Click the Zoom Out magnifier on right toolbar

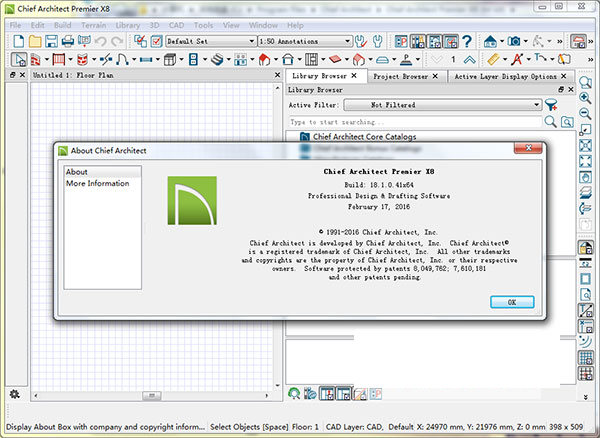[x=585, y=114]
